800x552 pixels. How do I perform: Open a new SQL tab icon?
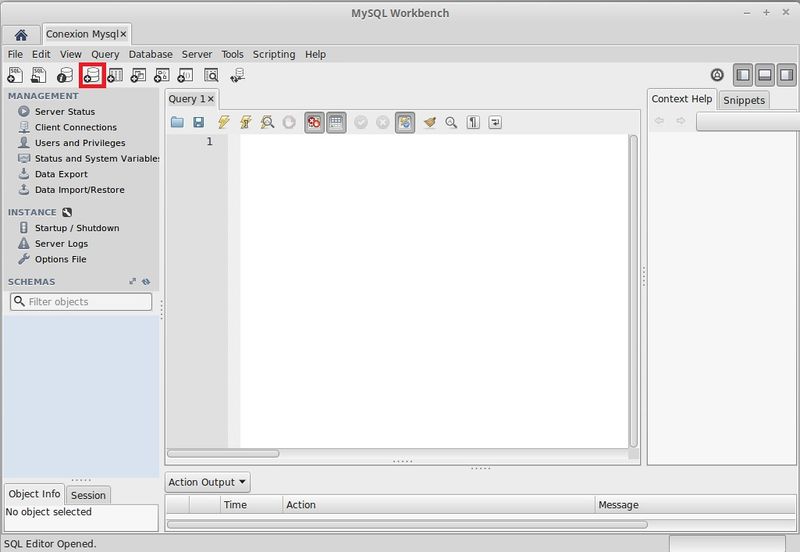coord(15,76)
